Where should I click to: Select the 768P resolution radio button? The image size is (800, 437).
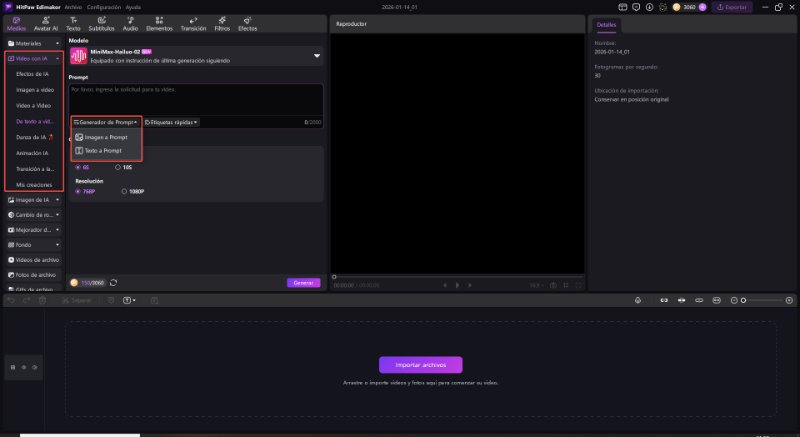pyautogui.click(x=77, y=191)
